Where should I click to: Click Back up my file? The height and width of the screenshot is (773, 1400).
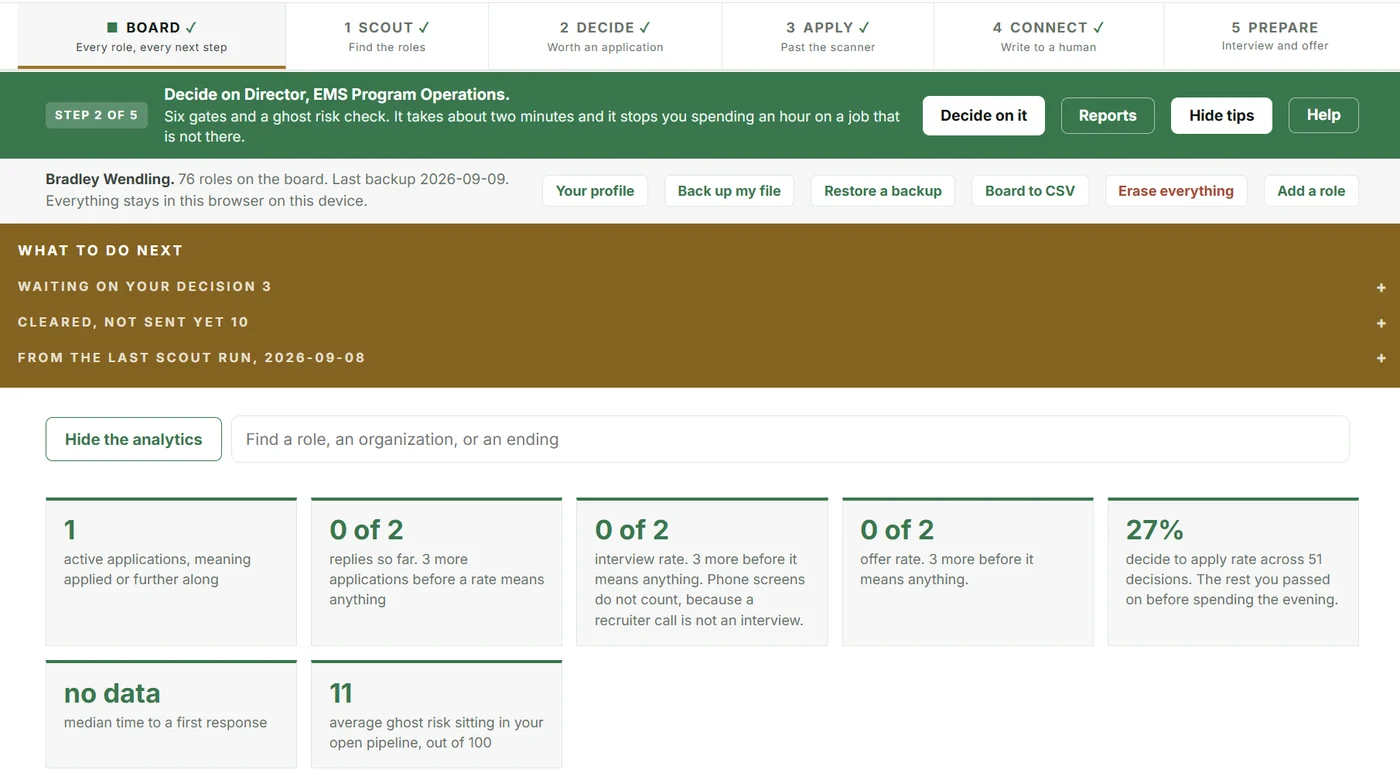pos(729,191)
